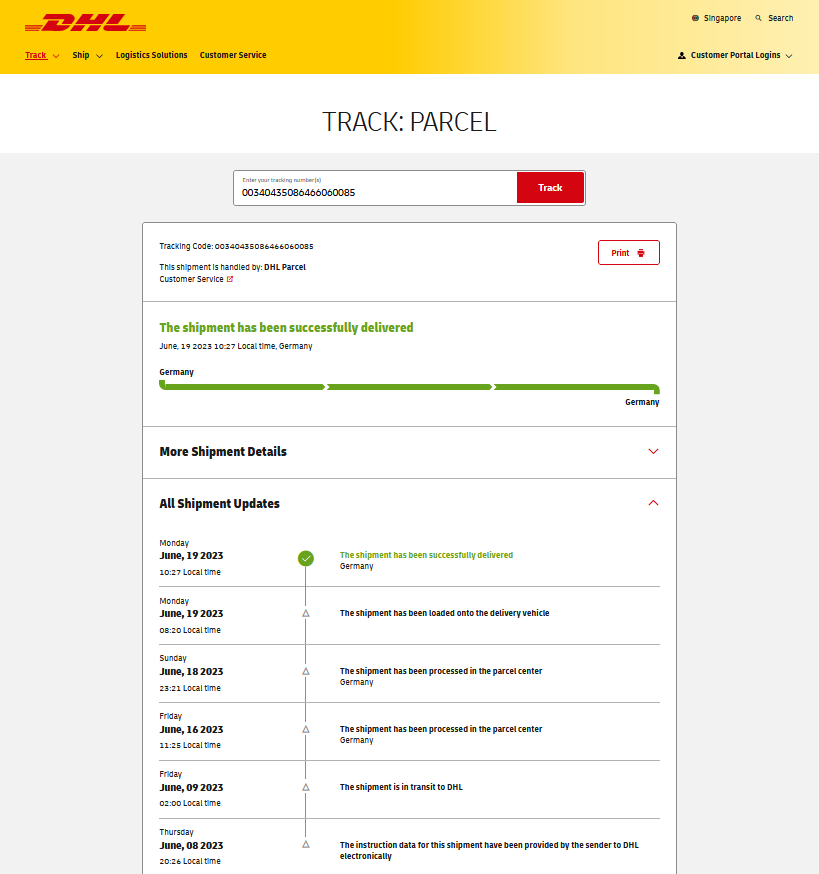Click the green shipment progress bar
The width and height of the screenshot is (819, 874).
409,387
